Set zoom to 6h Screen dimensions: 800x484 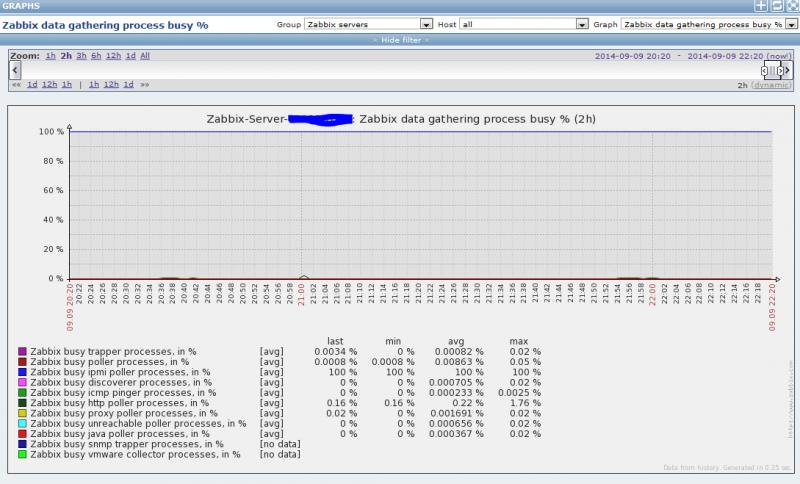coord(96,56)
